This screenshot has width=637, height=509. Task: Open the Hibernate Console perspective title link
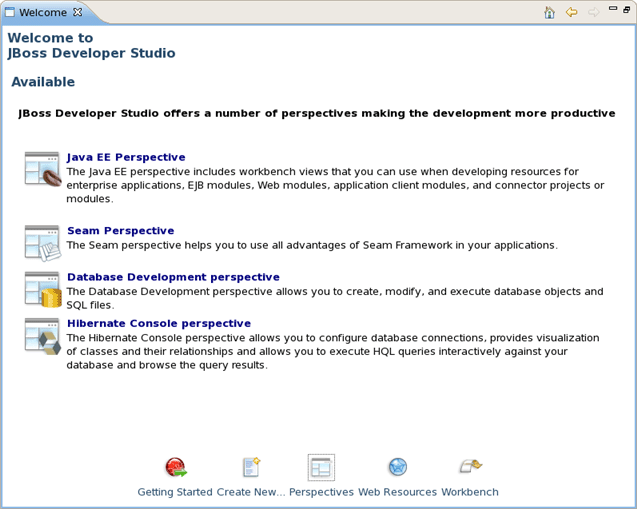159,323
